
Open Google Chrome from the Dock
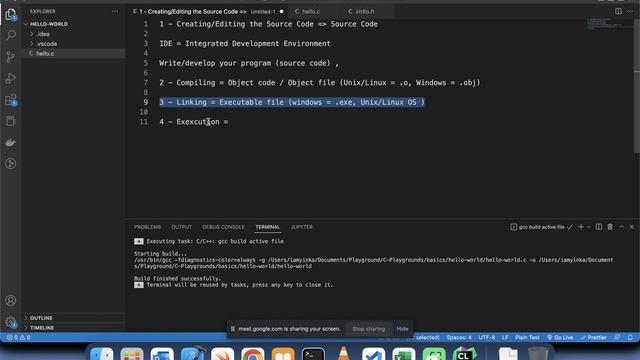[253, 354]
